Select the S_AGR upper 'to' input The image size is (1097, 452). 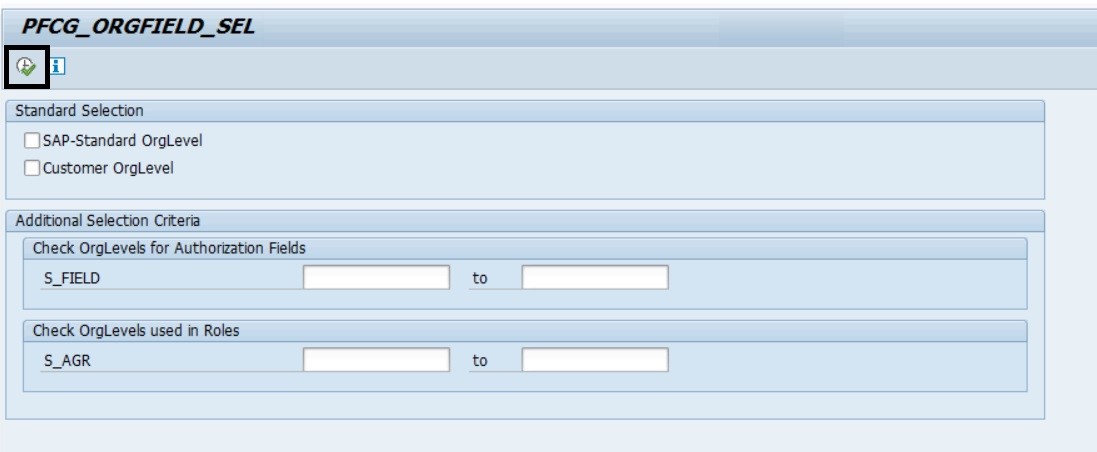(x=594, y=358)
